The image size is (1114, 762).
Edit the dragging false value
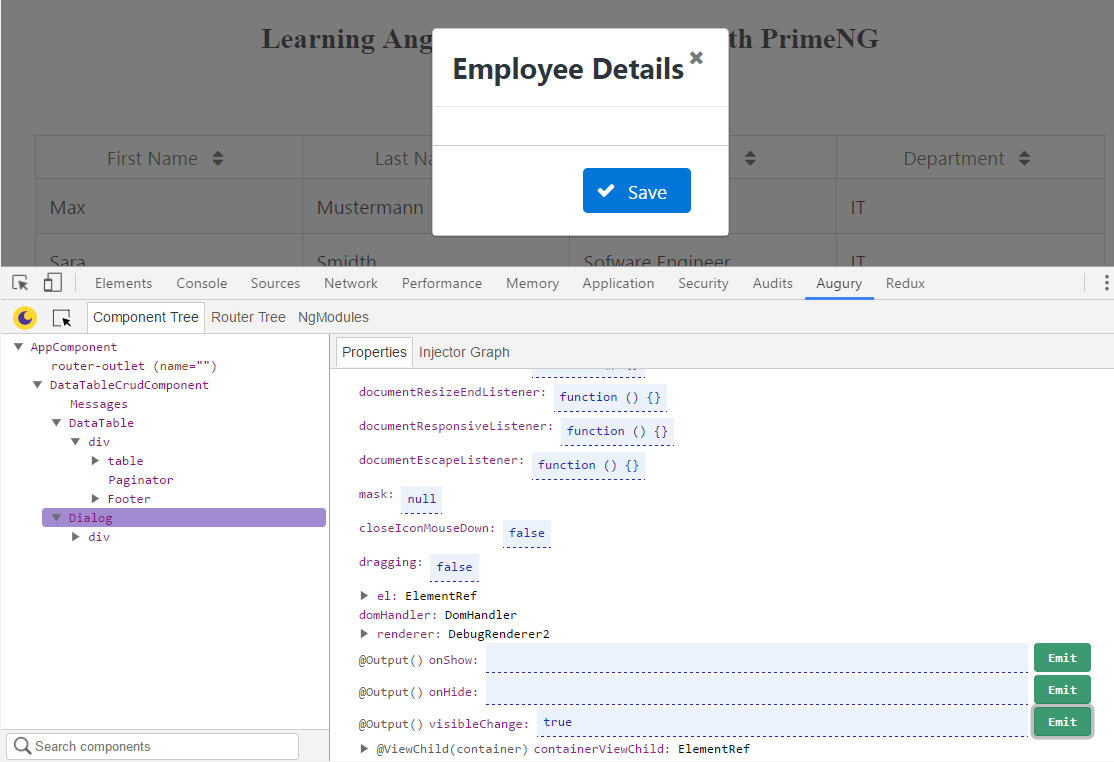click(x=454, y=567)
